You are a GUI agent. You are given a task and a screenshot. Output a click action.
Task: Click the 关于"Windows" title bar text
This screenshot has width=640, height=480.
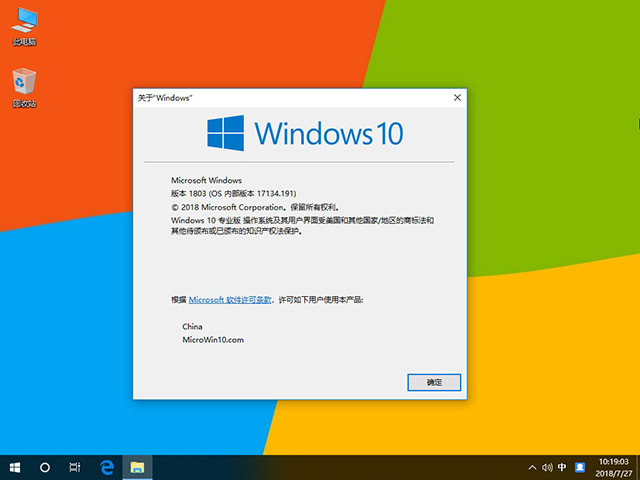[x=165, y=98]
